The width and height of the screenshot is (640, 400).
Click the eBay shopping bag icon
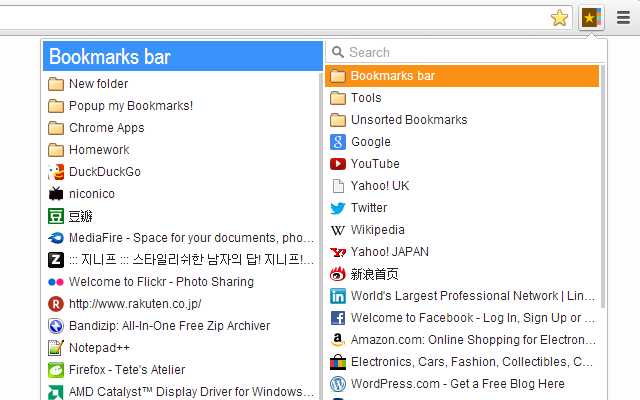click(x=338, y=362)
